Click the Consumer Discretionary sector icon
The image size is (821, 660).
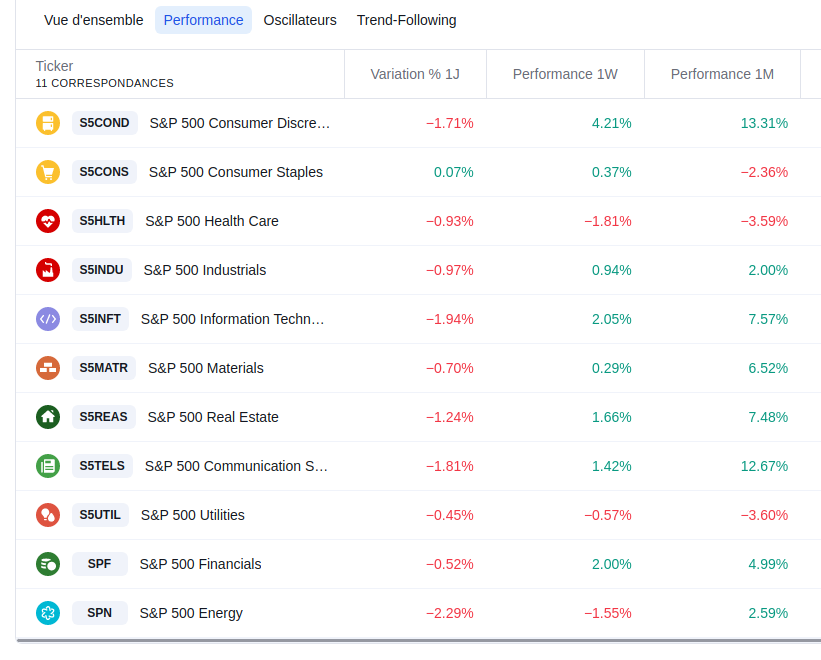(48, 123)
